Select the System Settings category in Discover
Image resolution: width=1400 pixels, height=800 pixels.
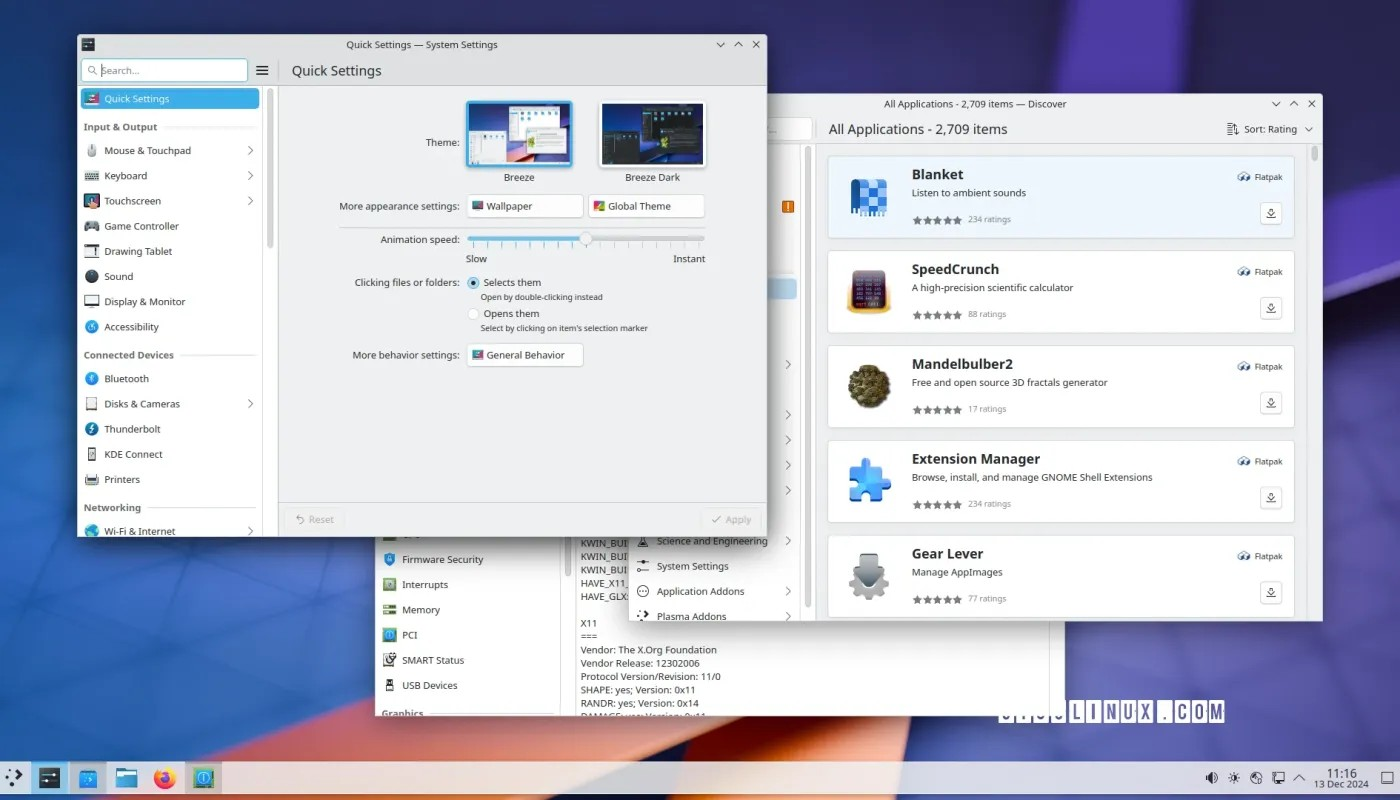pyautogui.click(x=690, y=566)
